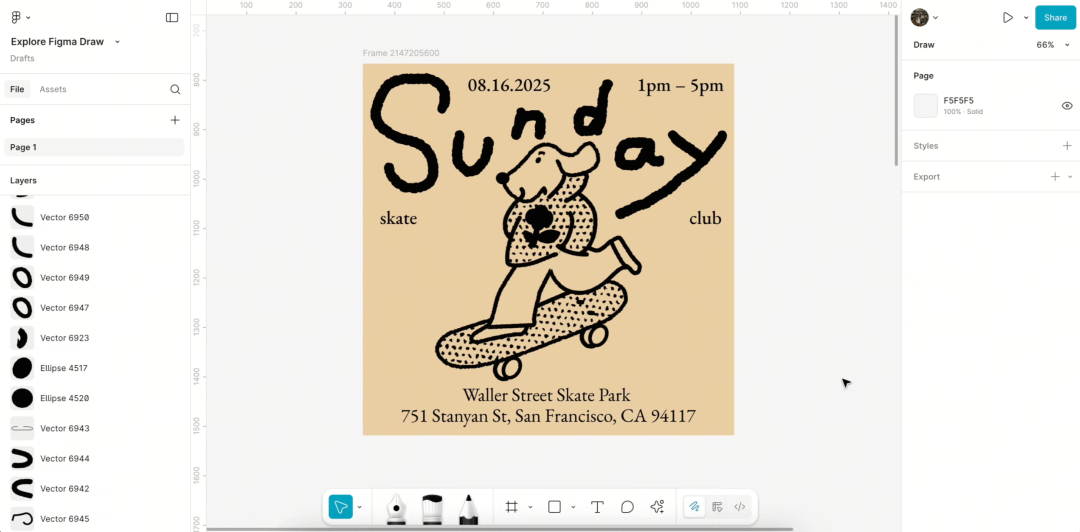This screenshot has width=1080, height=532.
Task: Open the Figma main menu logo
Action: coord(17,17)
